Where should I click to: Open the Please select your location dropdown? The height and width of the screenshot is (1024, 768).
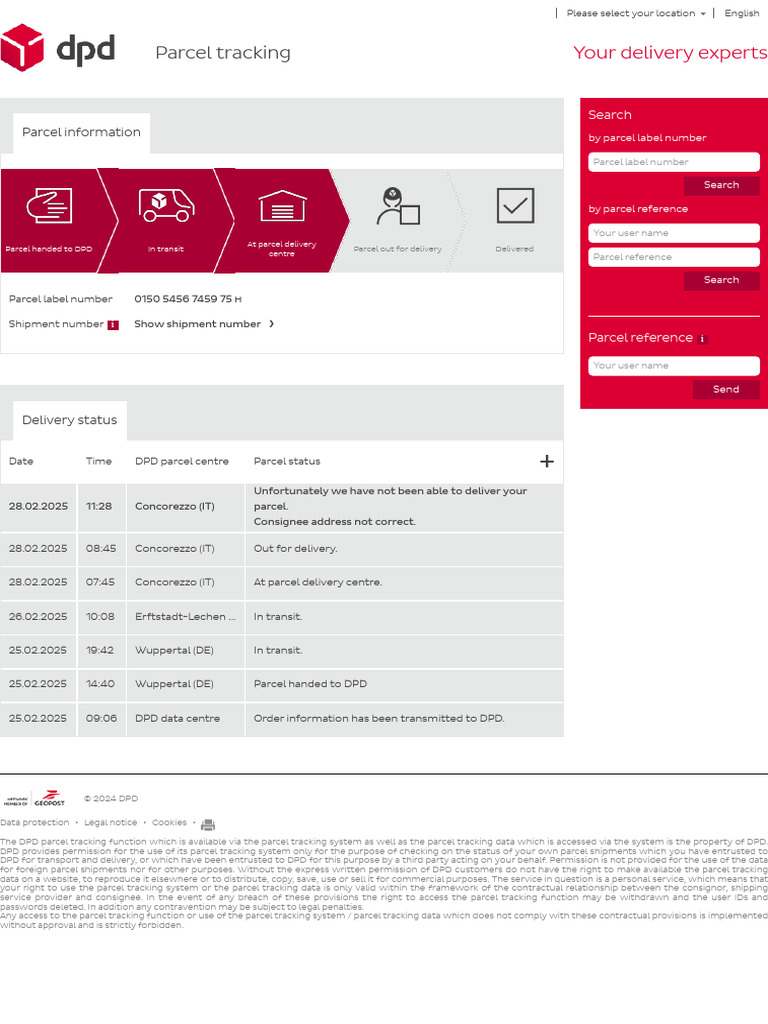pyautogui.click(x=635, y=13)
